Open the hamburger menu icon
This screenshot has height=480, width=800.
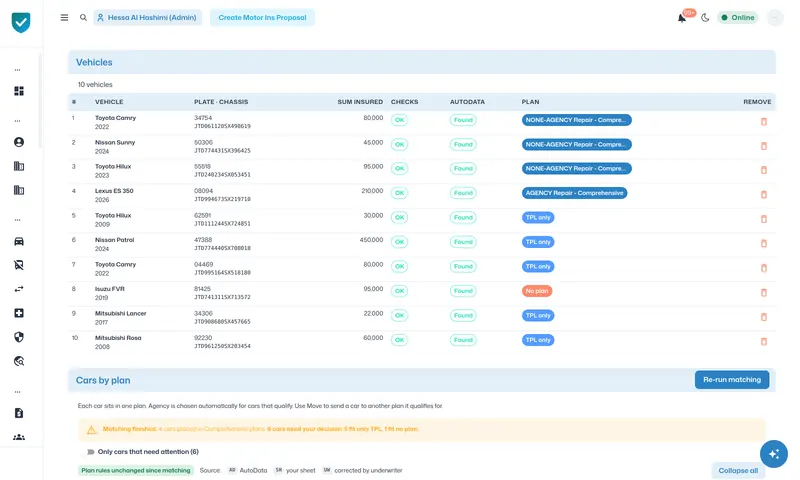click(x=64, y=17)
